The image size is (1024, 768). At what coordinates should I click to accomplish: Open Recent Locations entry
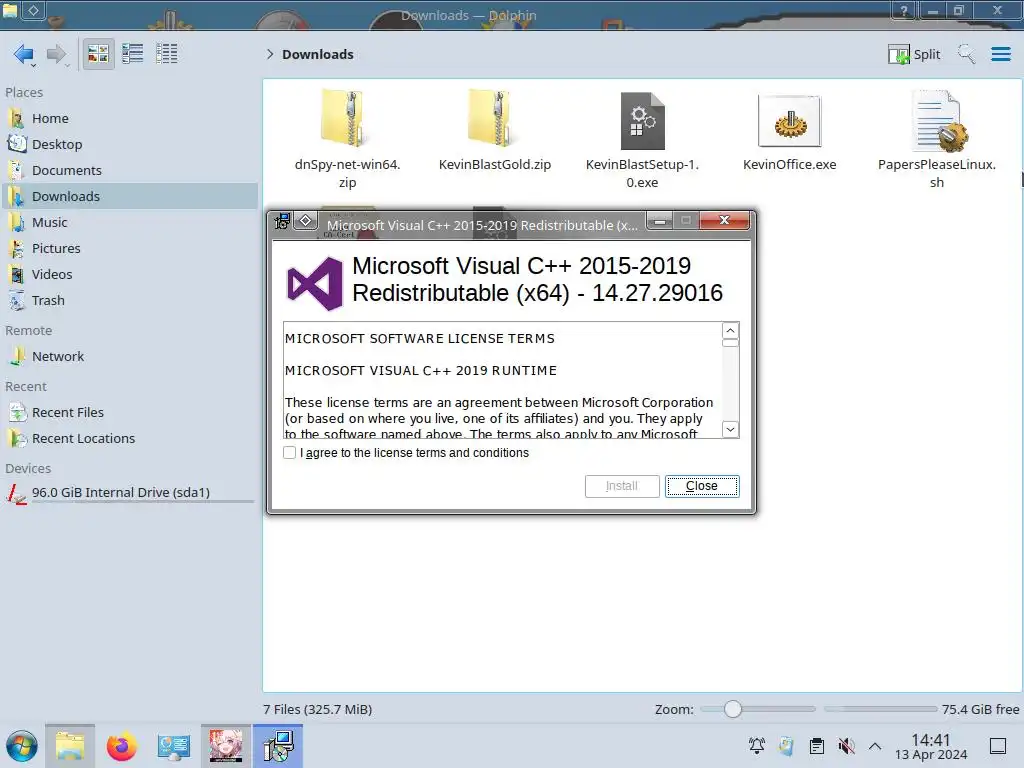(x=129, y=439)
